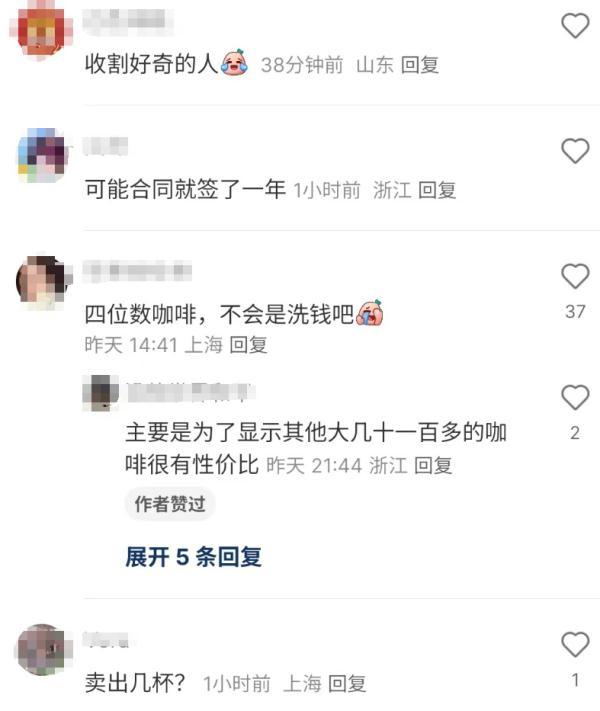The image size is (600, 711).
Task: Open avatar of '四位数咖啡' commenter
Action: pyautogui.click(x=43, y=280)
